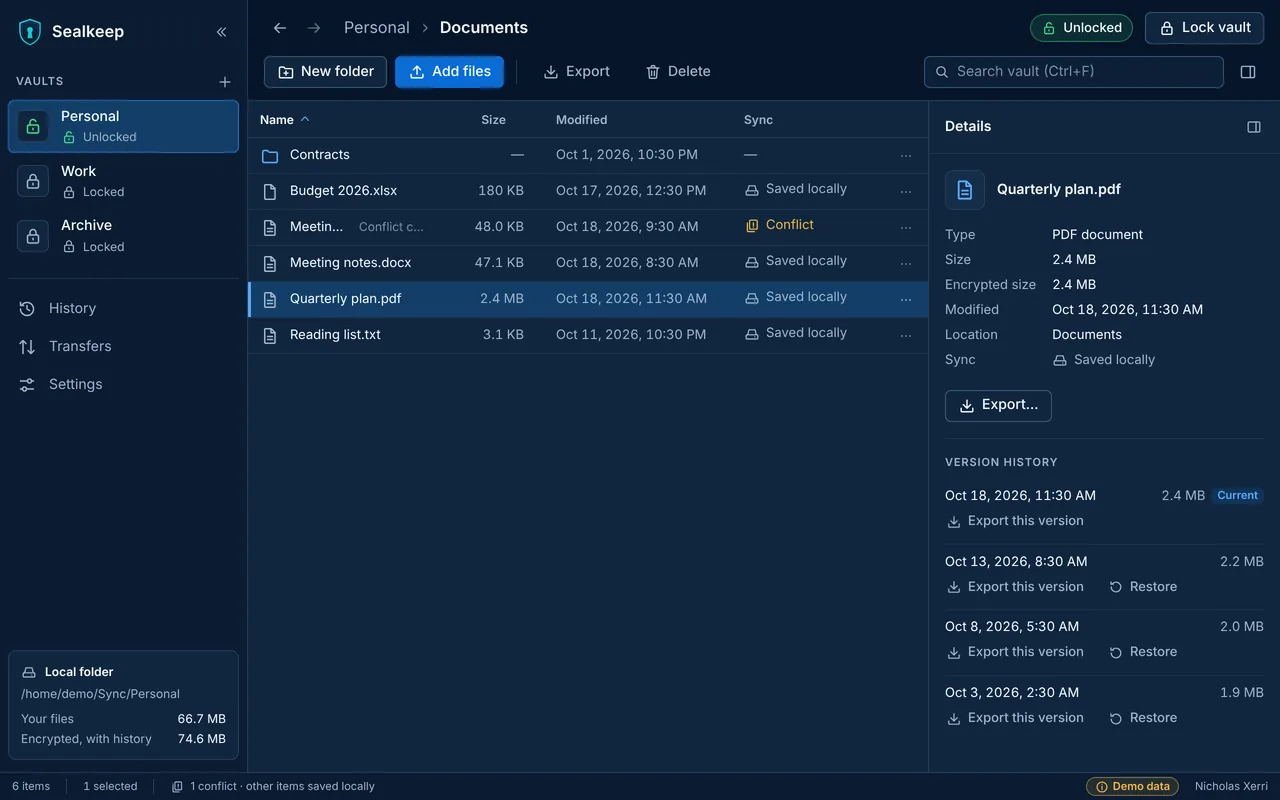Create a New folder

[x=325, y=72]
